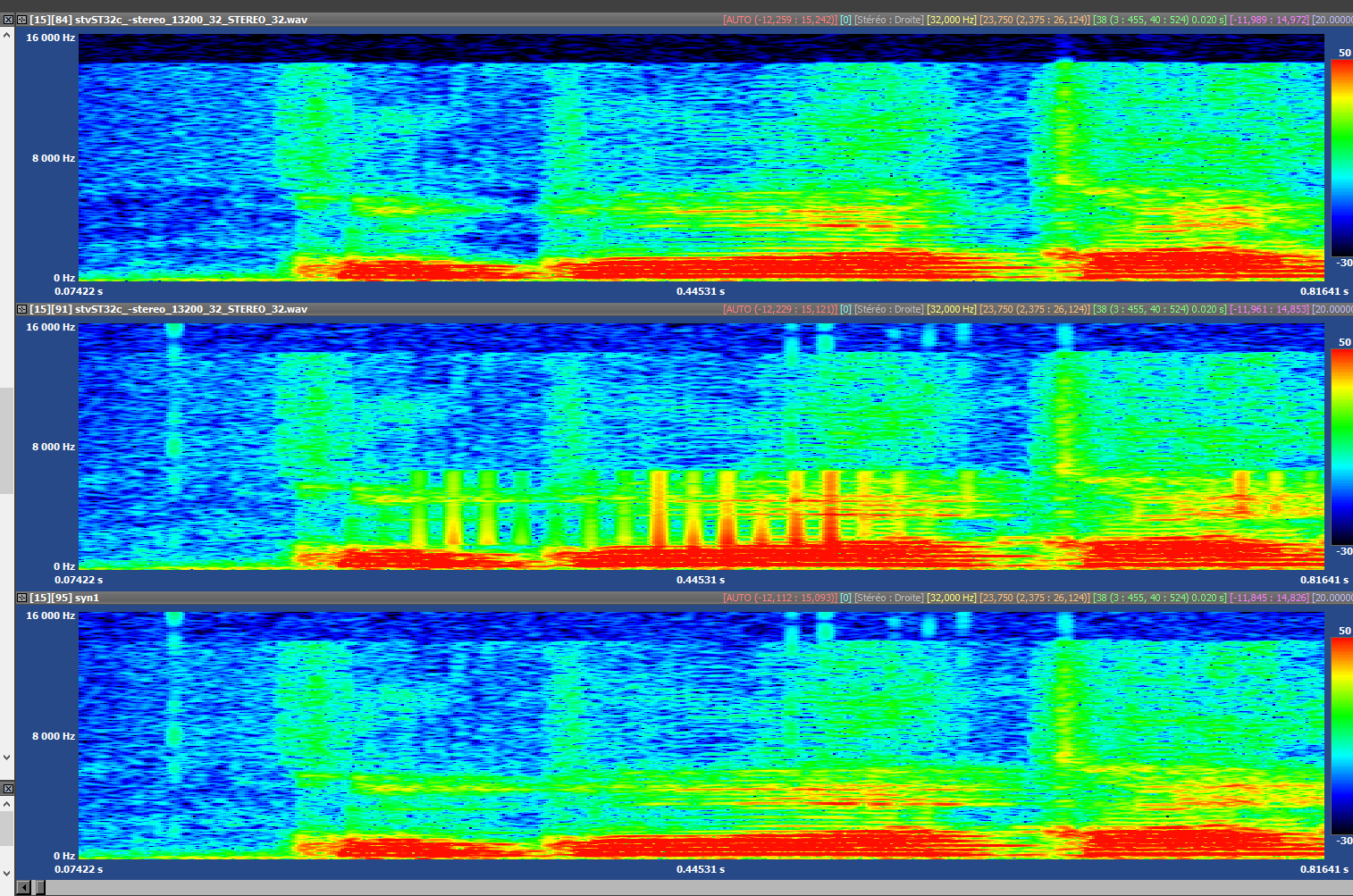The image size is (1353, 896).
Task: Click the 32,000 Hz field in the syn1 header
Action: point(951,598)
